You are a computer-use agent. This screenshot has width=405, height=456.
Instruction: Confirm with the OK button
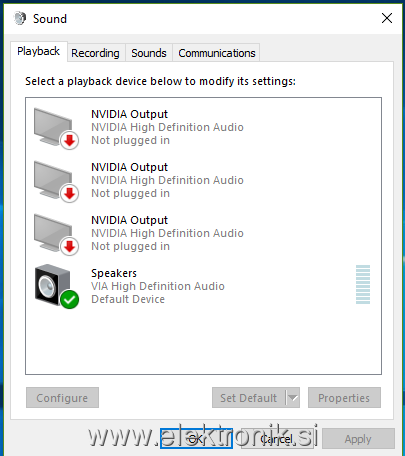coord(196,438)
